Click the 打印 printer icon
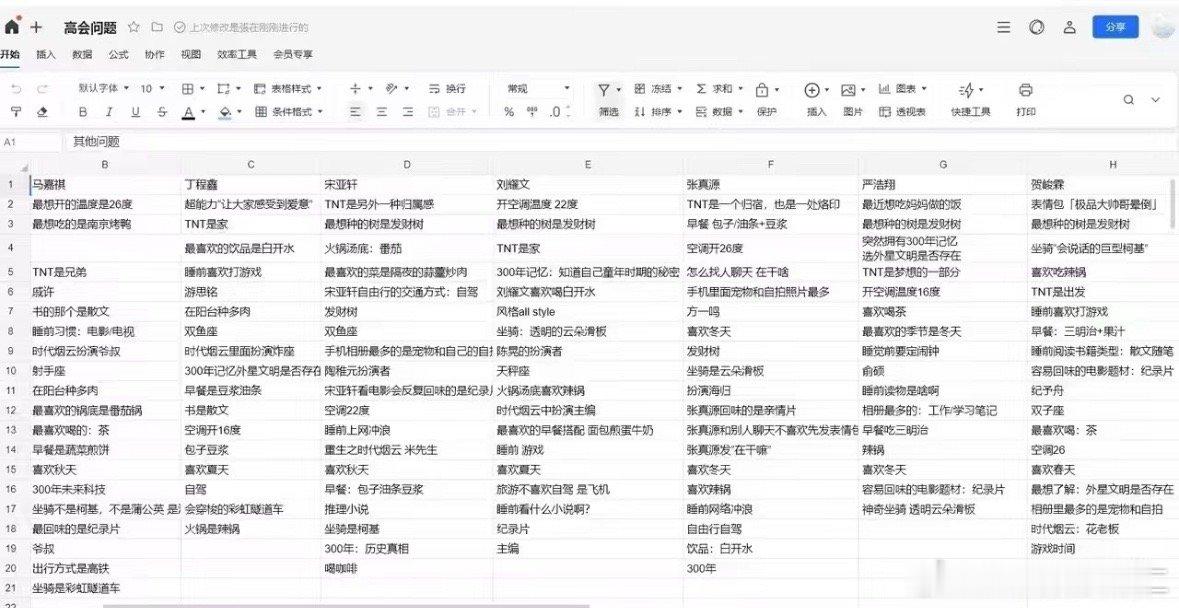The image size is (1179, 608). coord(1025,90)
